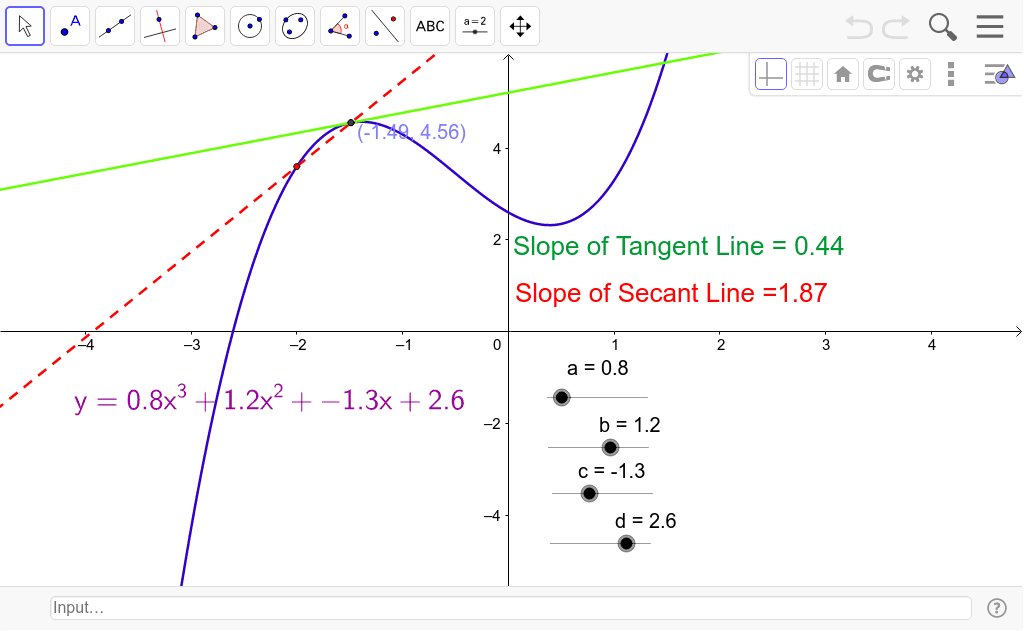This screenshot has width=1024, height=631.
Task: Click the Input text field
Action: [x=510, y=608]
